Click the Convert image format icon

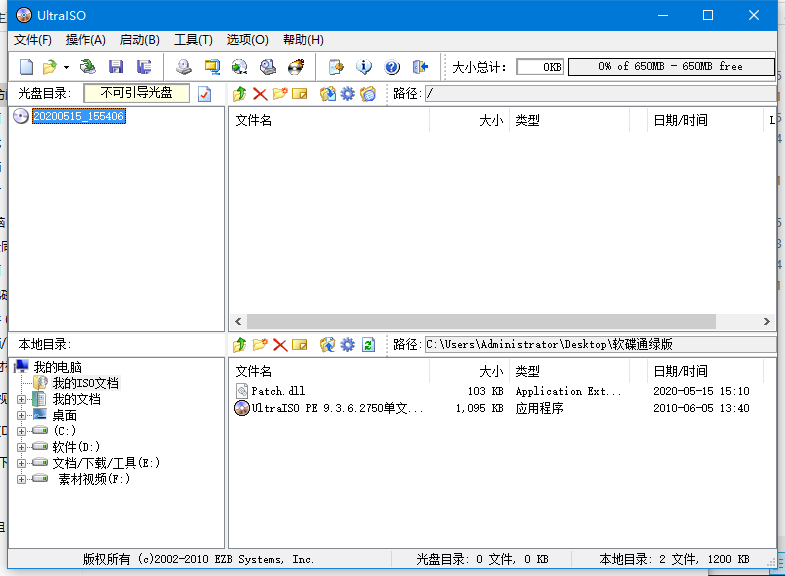click(x=212, y=67)
